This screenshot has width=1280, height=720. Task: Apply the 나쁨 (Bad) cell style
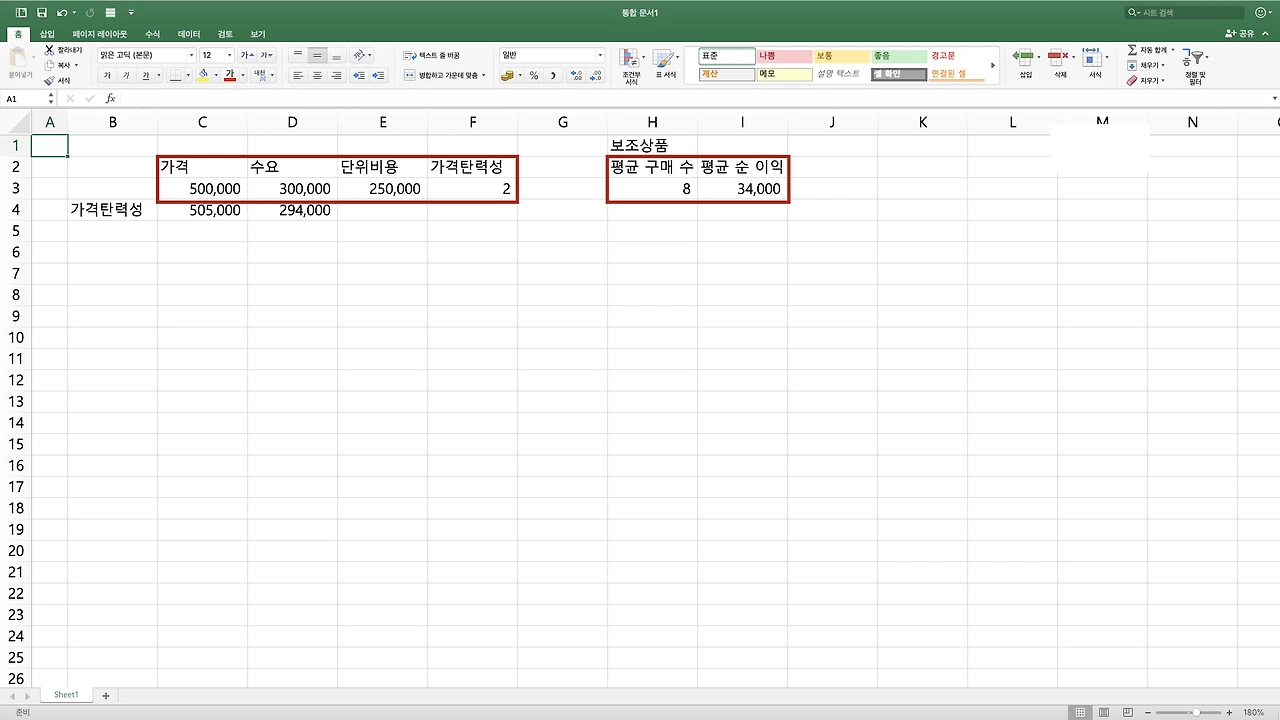(x=784, y=56)
